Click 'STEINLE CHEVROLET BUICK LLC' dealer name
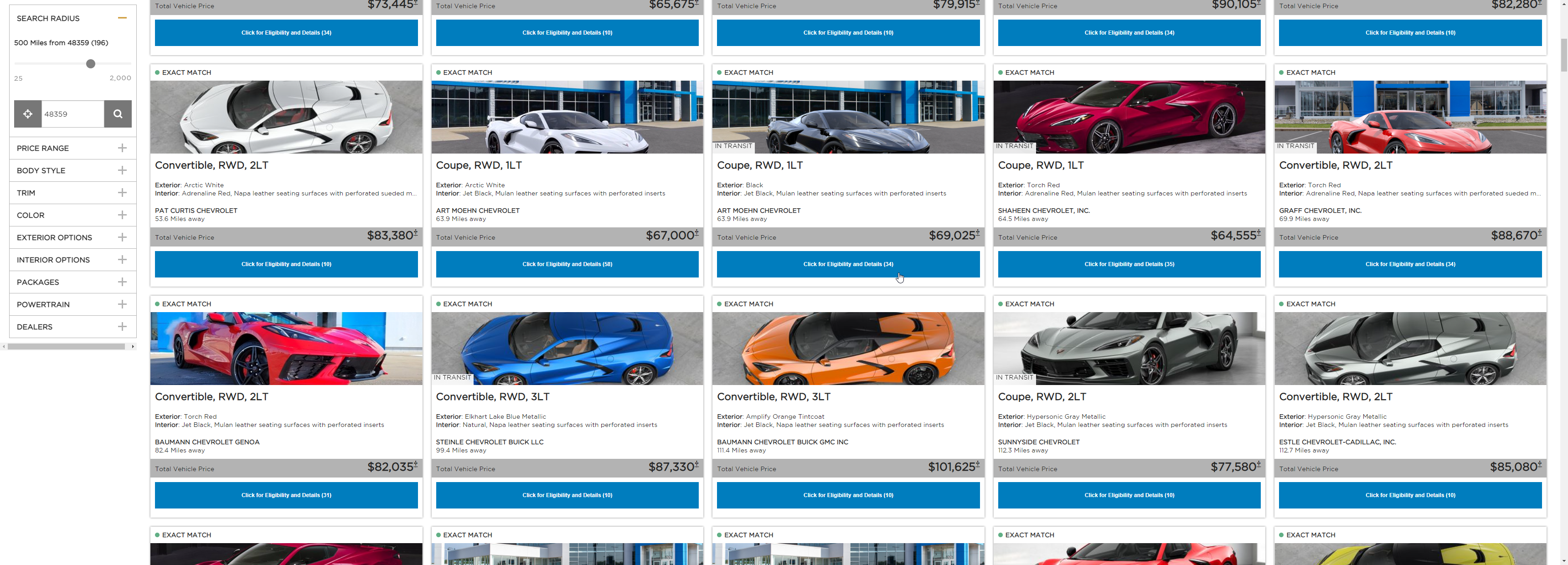Image resolution: width=1568 pixels, height=565 pixels. click(490, 442)
